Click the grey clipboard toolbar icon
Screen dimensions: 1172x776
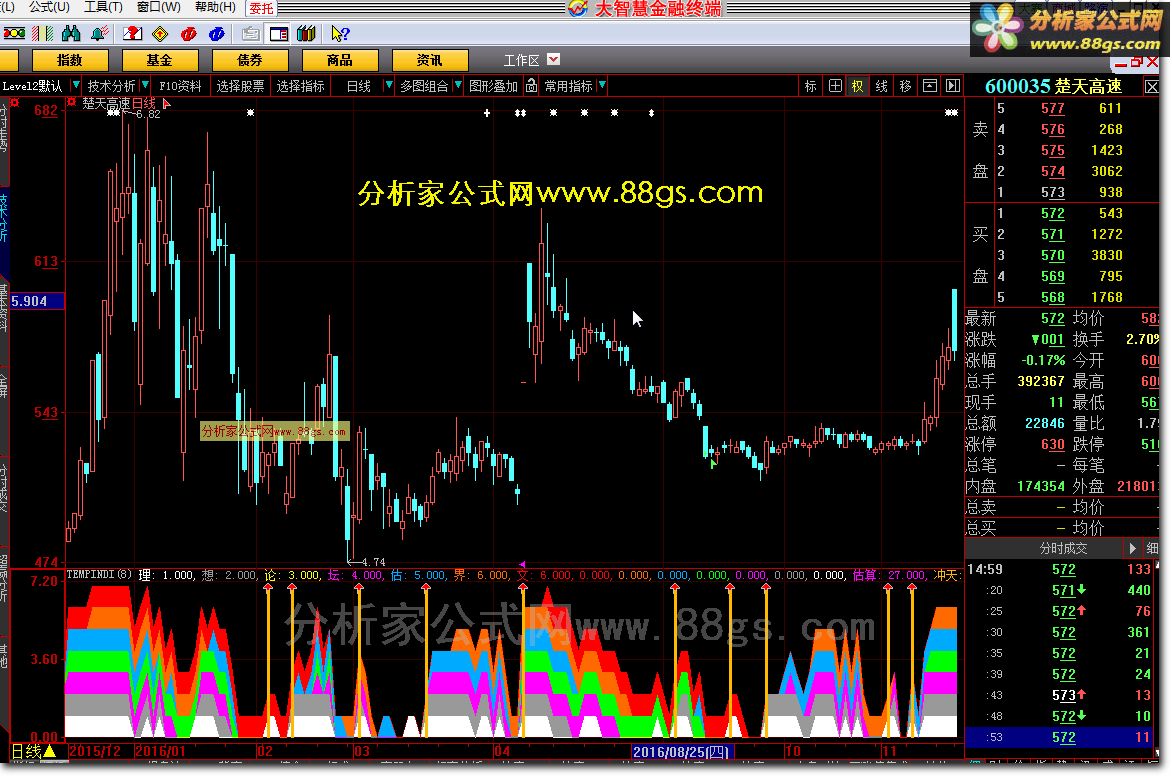point(250,34)
